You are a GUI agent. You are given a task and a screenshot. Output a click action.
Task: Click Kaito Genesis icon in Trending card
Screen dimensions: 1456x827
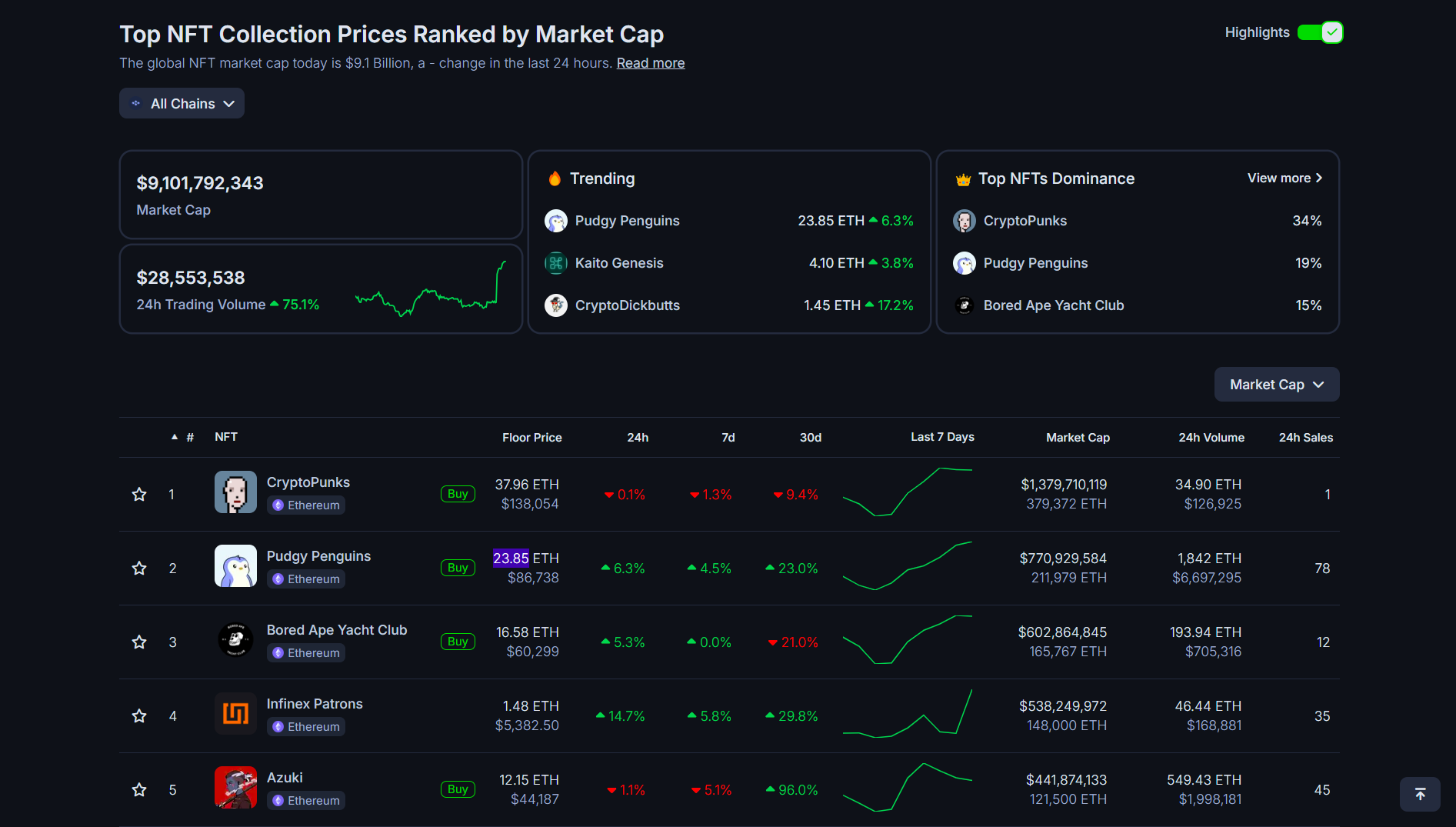click(x=556, y=263)
